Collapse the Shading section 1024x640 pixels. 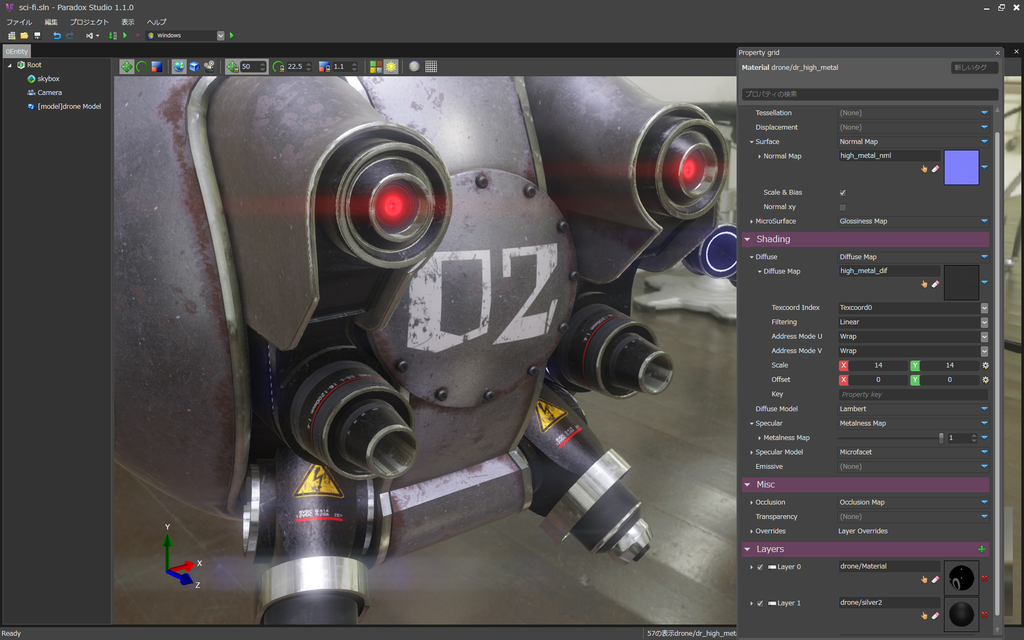[748, 239]
